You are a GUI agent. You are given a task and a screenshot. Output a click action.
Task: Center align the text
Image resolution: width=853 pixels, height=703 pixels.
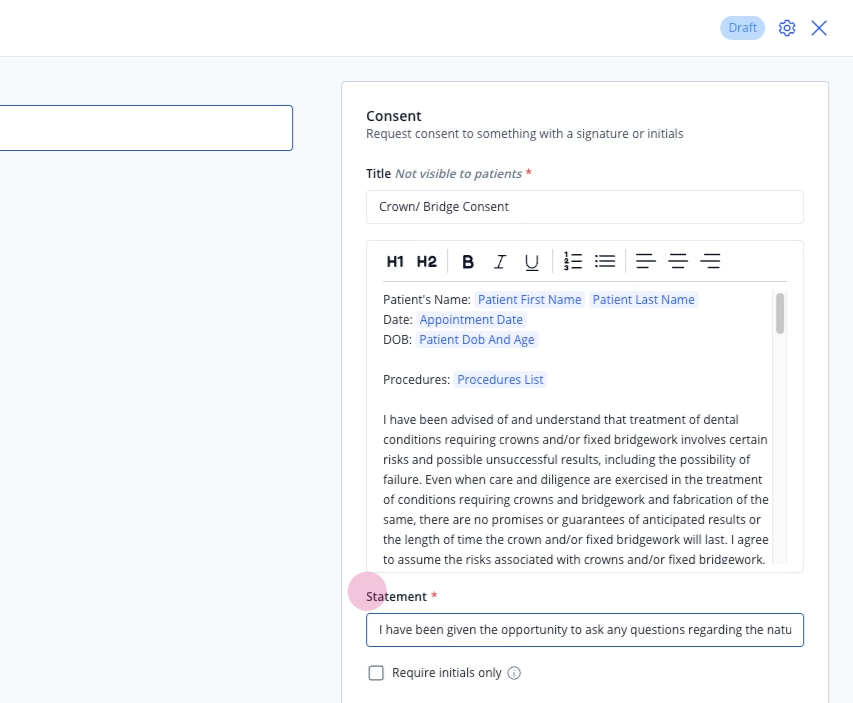pos(678,261)
